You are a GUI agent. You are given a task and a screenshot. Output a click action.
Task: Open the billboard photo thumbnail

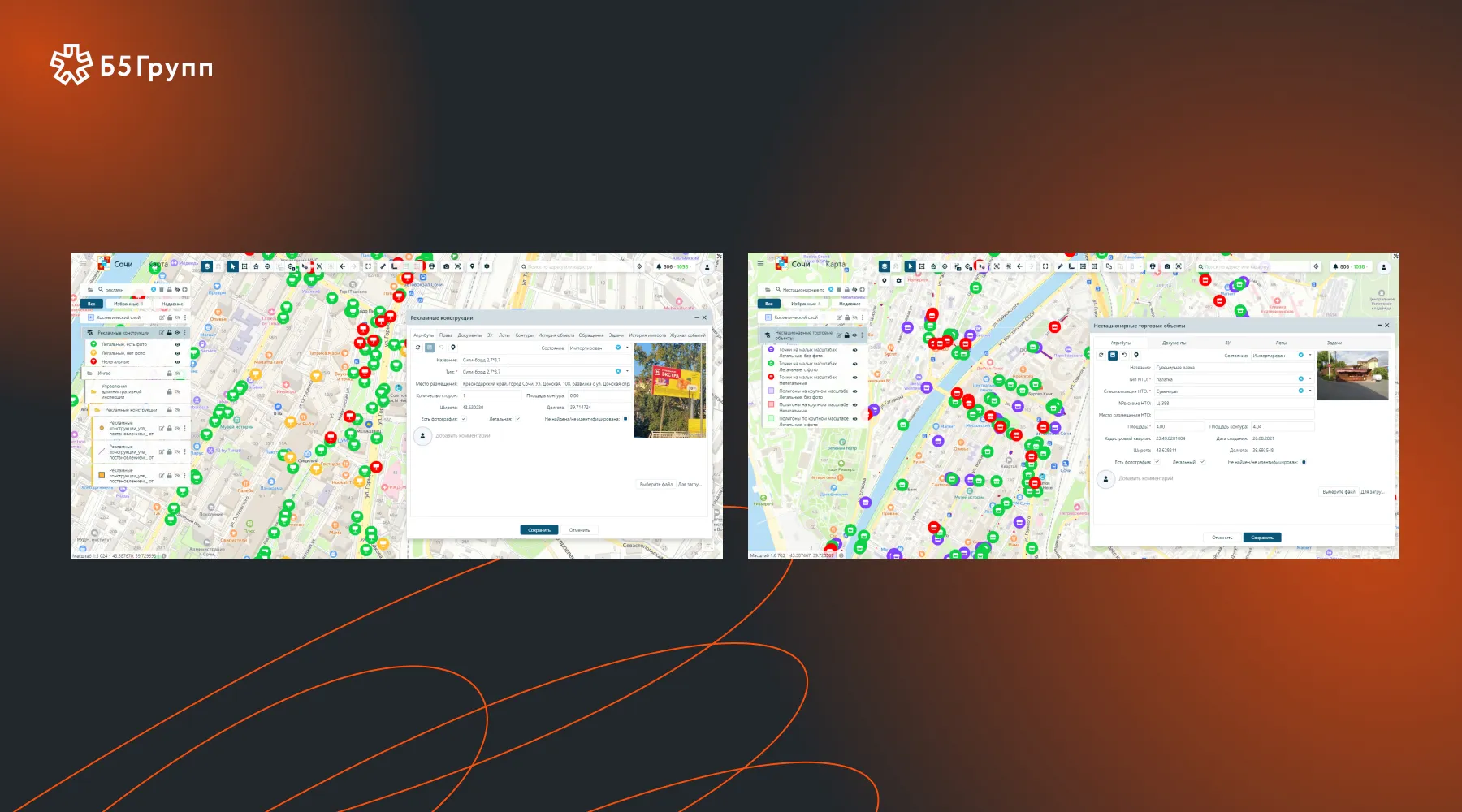pyautogui.click(x=669, y=391)
